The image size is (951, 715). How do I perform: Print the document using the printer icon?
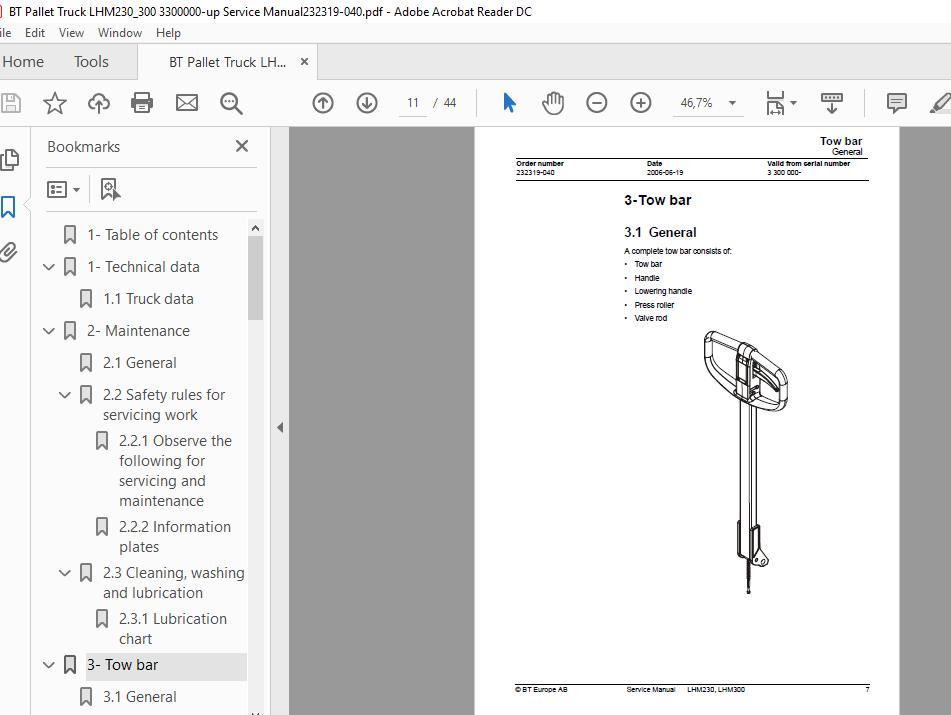[142, 103]
